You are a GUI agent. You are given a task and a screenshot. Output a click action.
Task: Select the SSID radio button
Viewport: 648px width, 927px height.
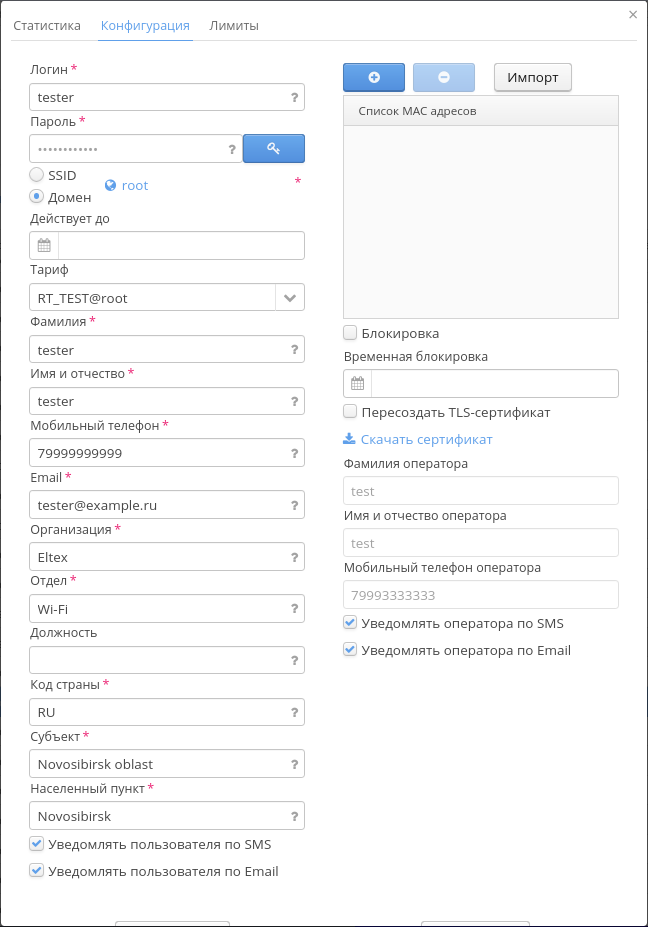coord(37,175)
